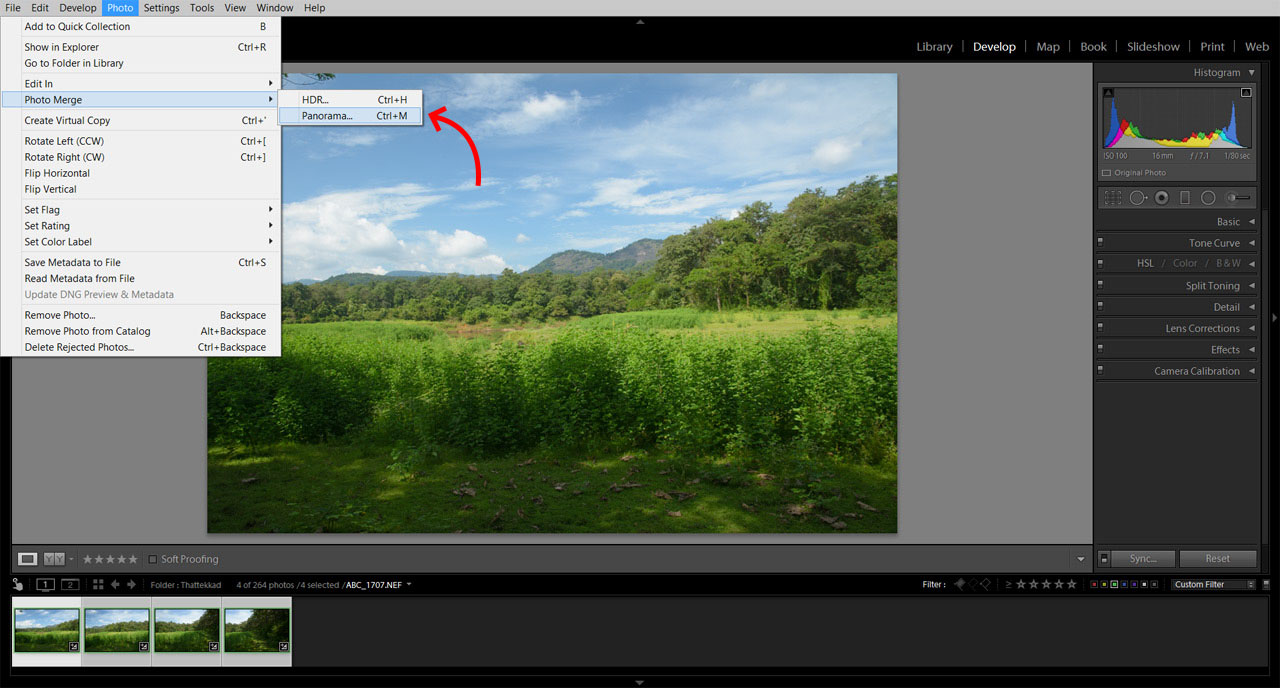Click the Sync button
The height and width of the screenshot is (688, 1280).
pos(1143,558)
